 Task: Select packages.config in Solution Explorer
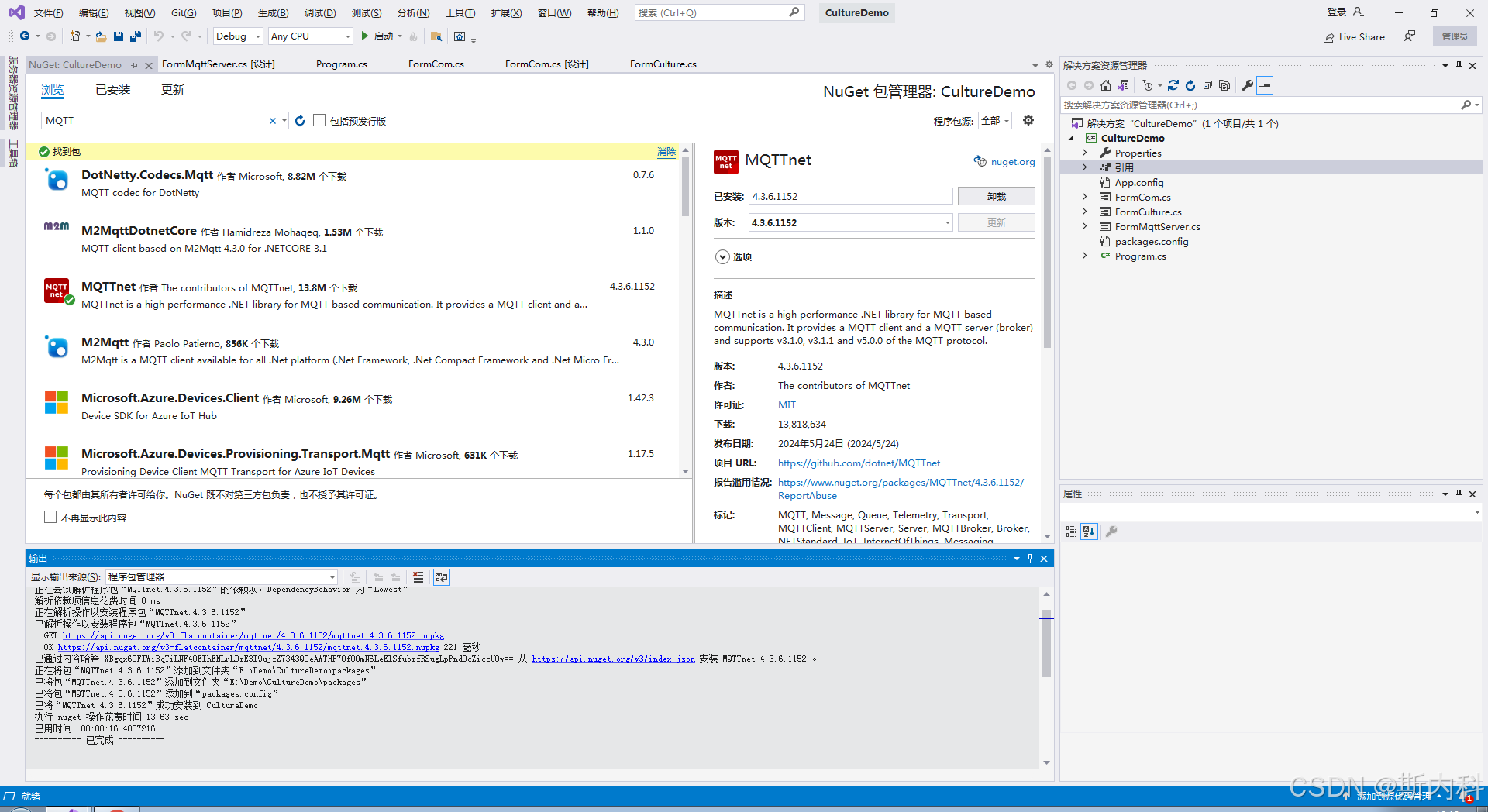1151,242
